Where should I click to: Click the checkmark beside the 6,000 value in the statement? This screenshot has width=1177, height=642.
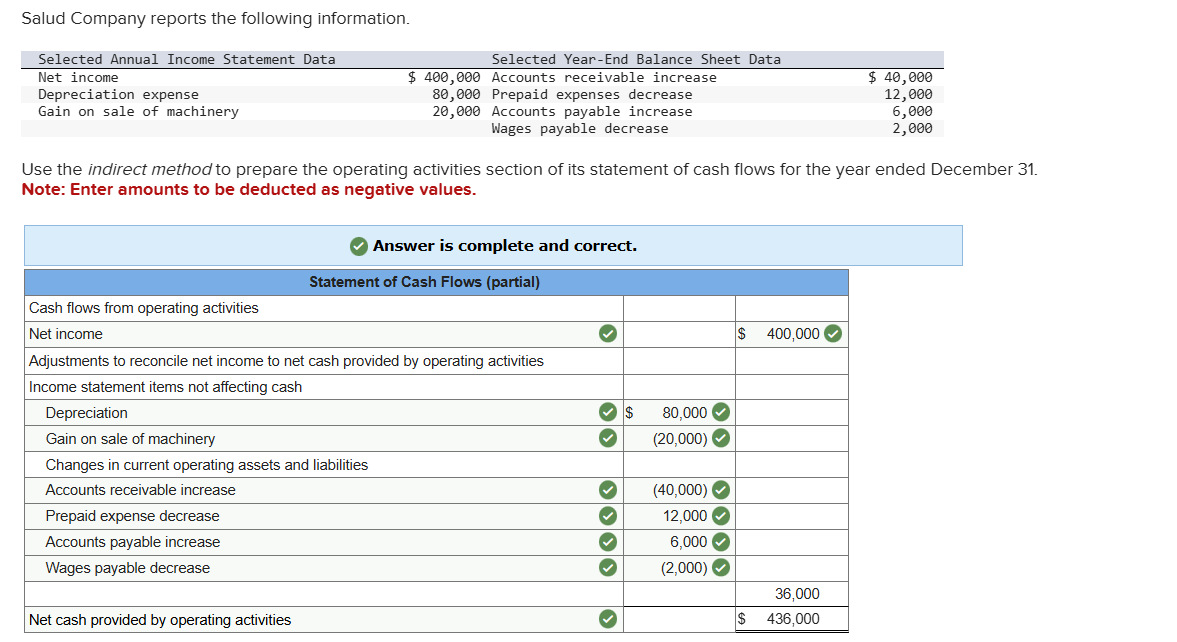click(721, 541)
